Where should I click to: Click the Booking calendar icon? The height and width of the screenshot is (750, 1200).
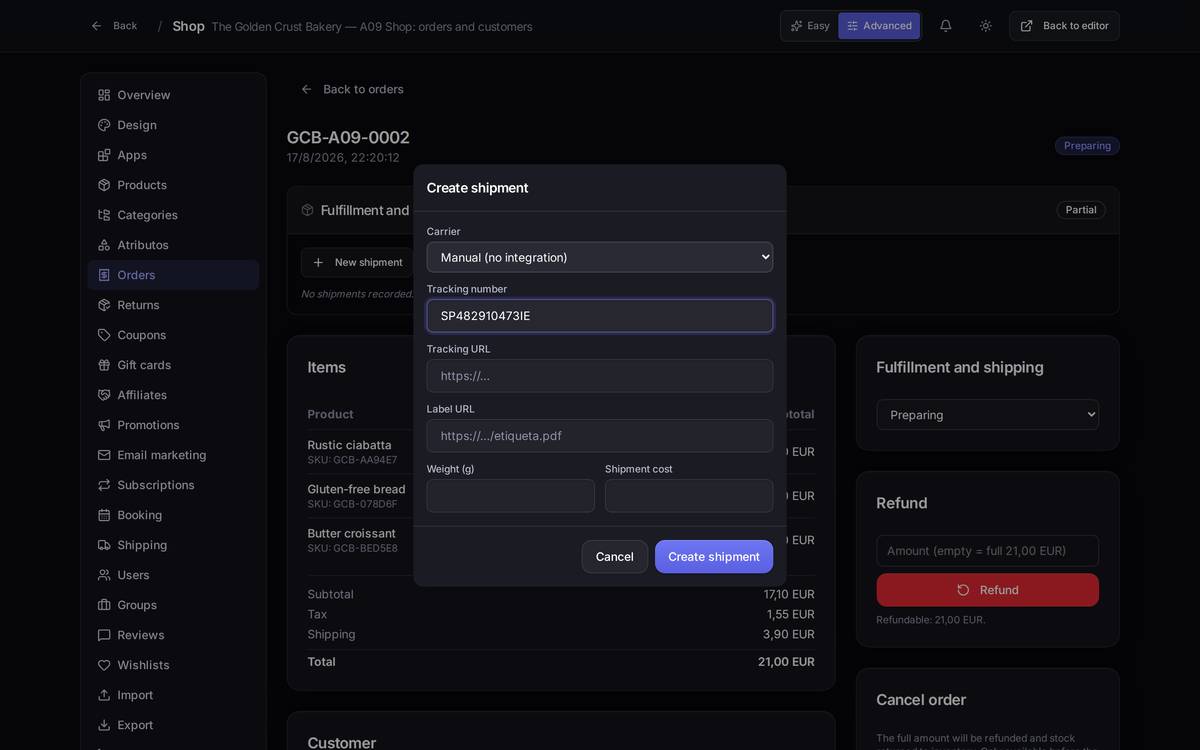[x=104, y=515]
